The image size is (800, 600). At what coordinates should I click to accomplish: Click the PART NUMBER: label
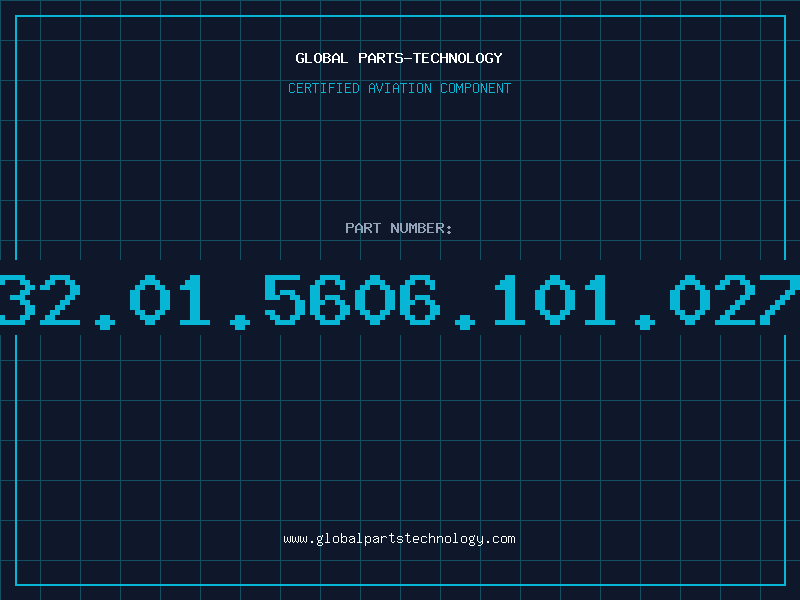(399, 228)
